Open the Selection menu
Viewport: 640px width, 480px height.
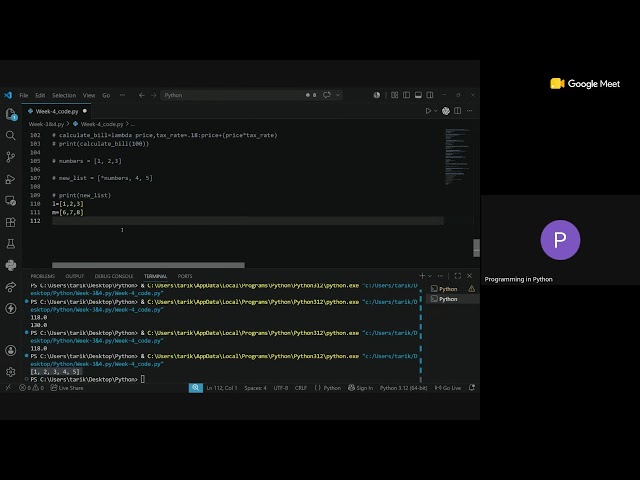[64, 95]
